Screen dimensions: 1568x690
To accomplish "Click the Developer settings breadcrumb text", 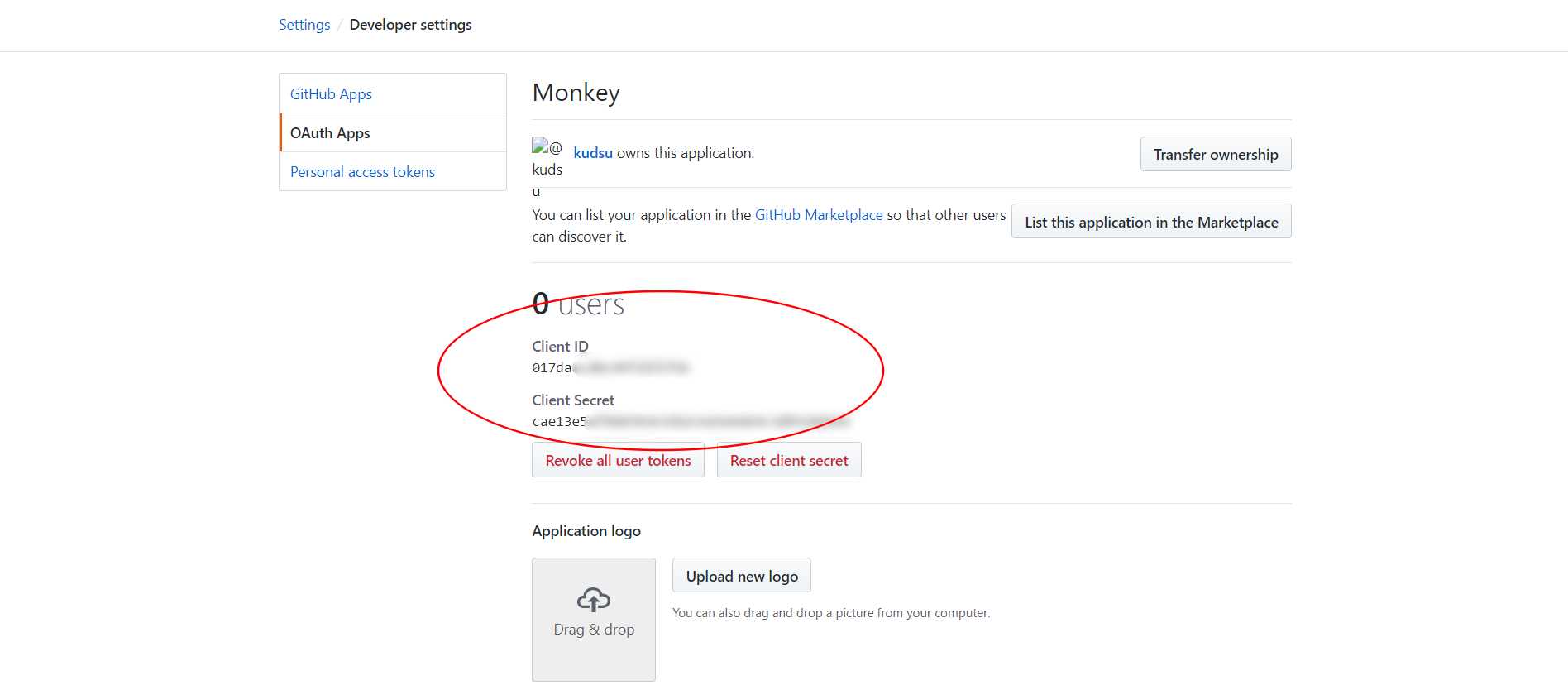I will pos(411,25).
